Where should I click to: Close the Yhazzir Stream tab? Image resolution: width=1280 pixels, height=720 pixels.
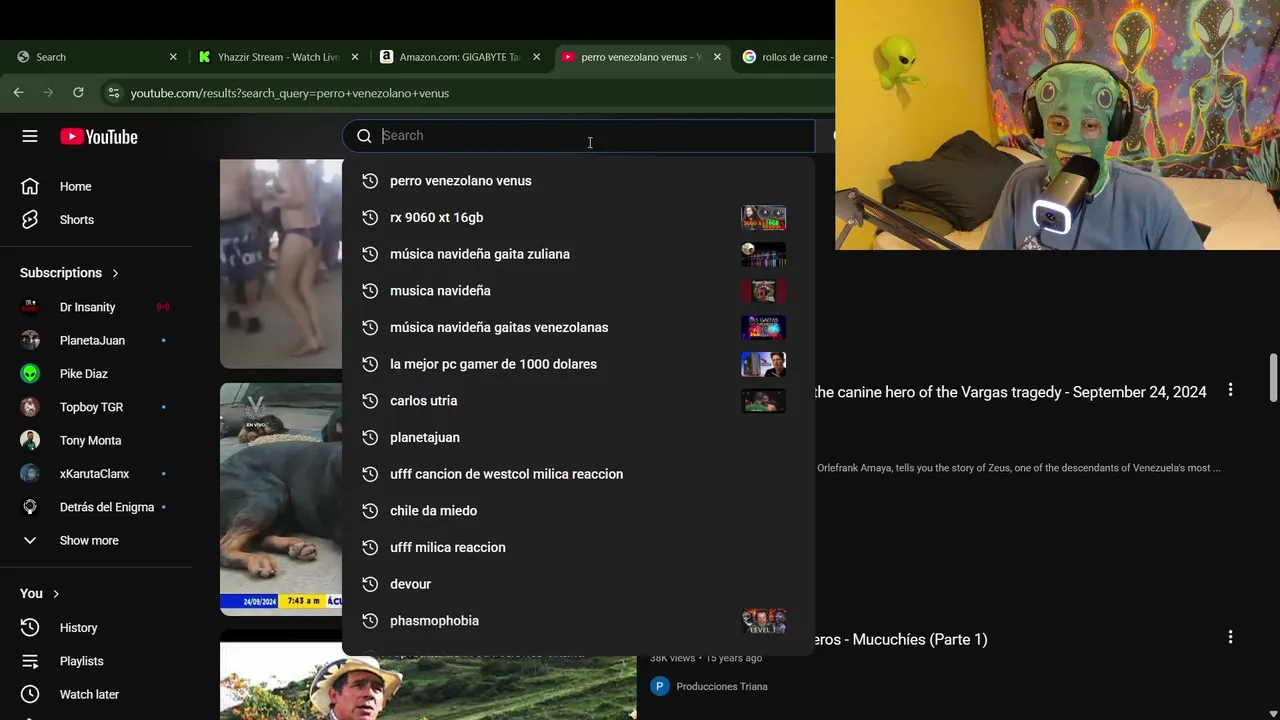(x=355, y=57)
